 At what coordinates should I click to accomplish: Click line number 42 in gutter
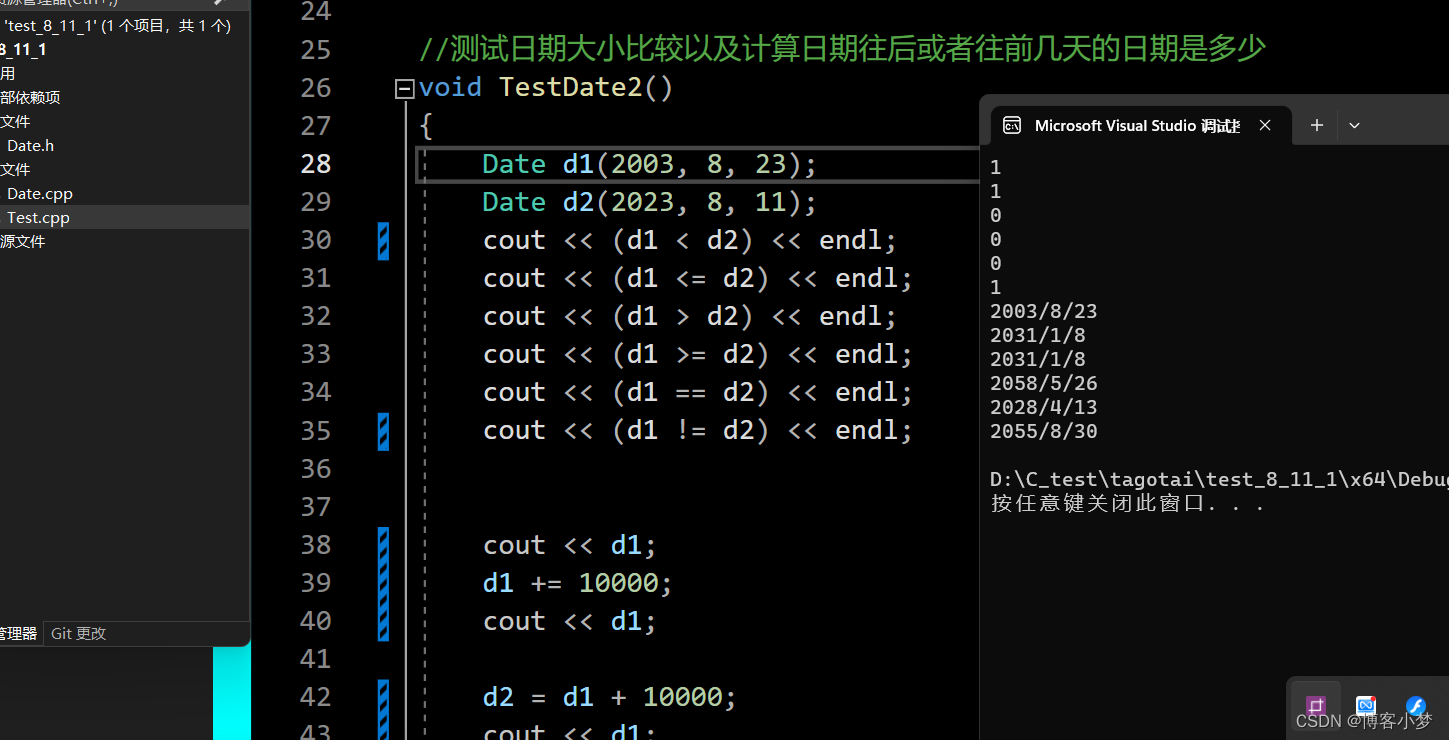click(316, 696)
